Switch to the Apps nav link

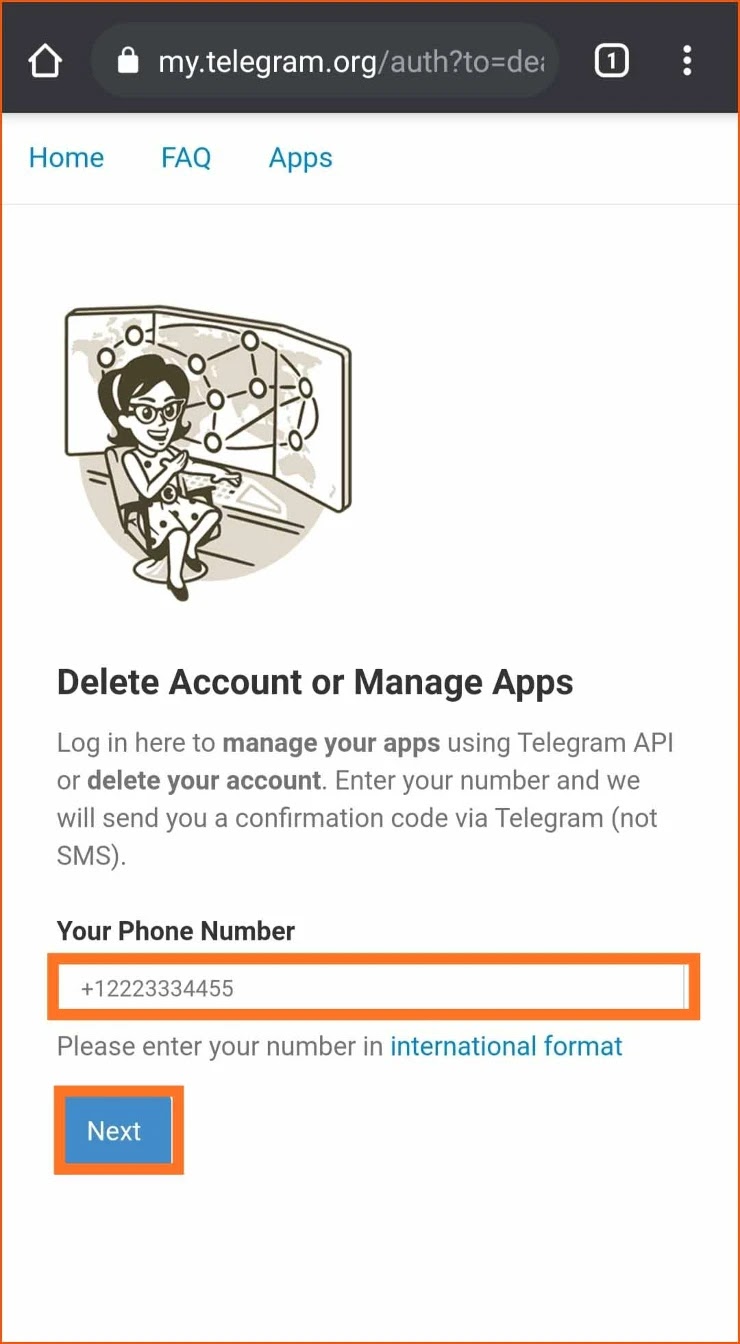301,158
